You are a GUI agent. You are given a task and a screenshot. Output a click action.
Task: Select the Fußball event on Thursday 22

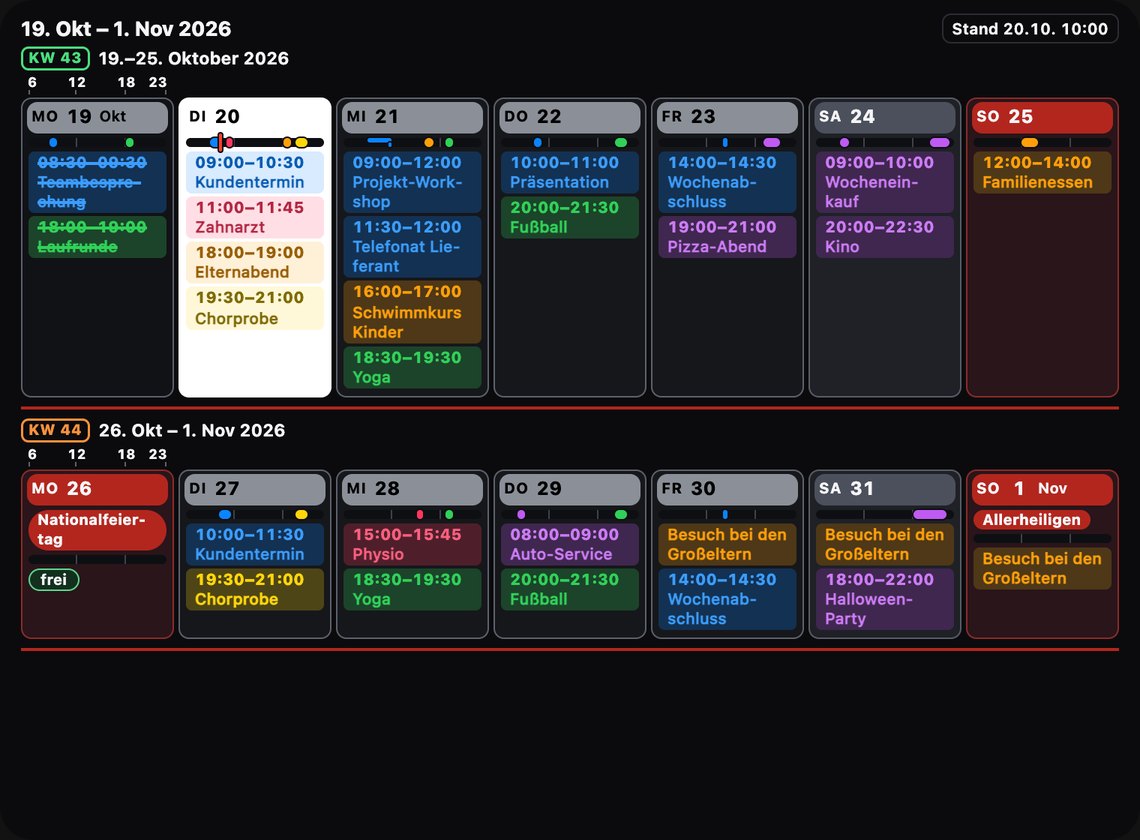(x=569, y=217)
